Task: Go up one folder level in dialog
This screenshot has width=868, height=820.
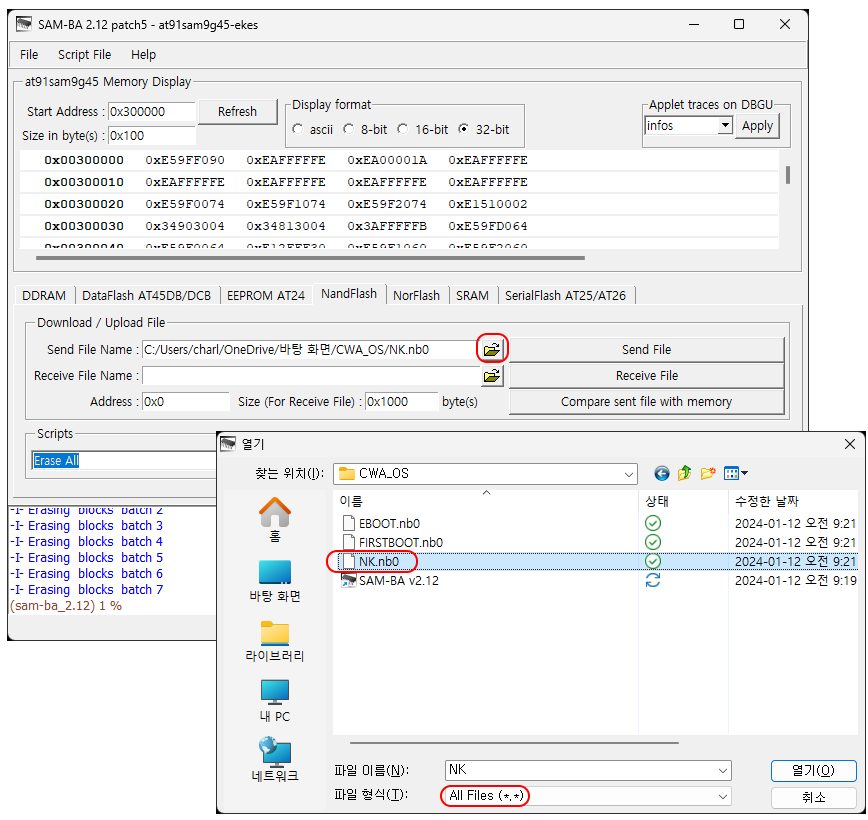Action: coord(685,473)
